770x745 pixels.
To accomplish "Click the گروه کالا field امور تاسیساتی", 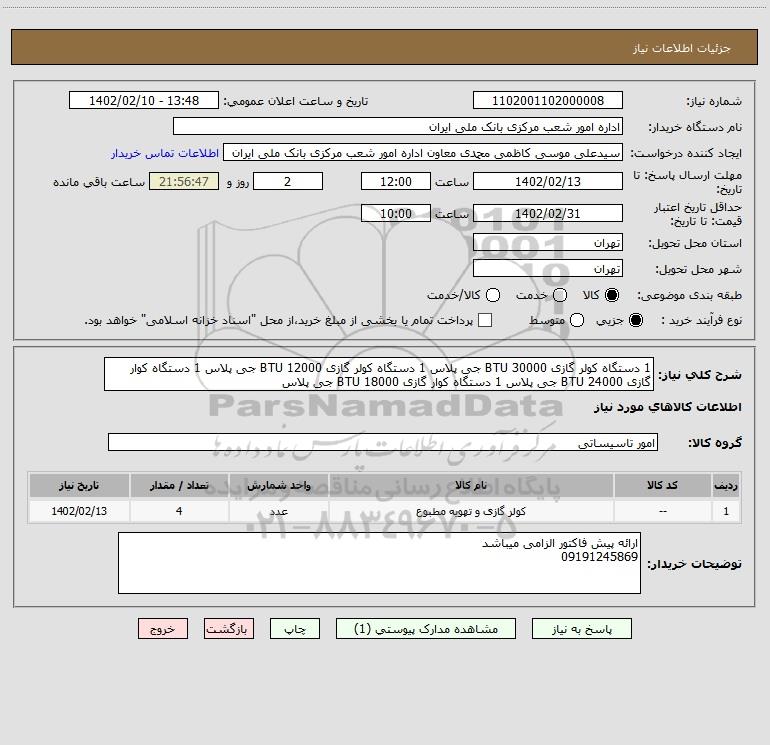I will tap(383, 442).
